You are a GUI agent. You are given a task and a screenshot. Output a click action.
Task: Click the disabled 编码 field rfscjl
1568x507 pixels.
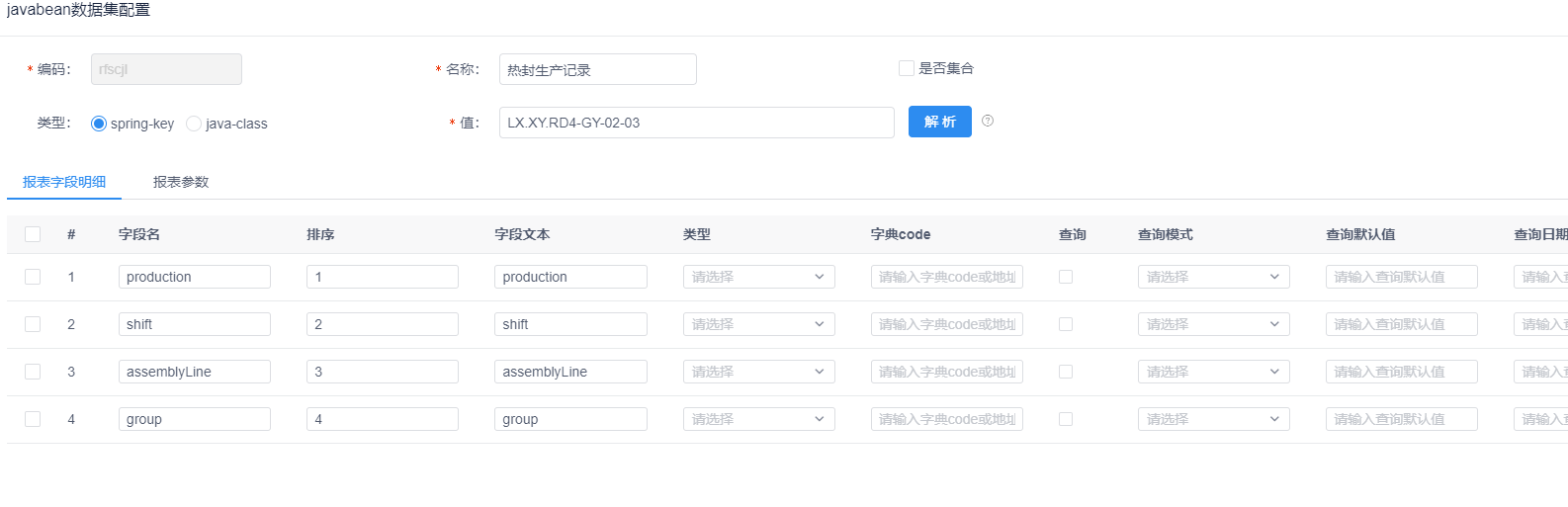(x=166, y=69)
